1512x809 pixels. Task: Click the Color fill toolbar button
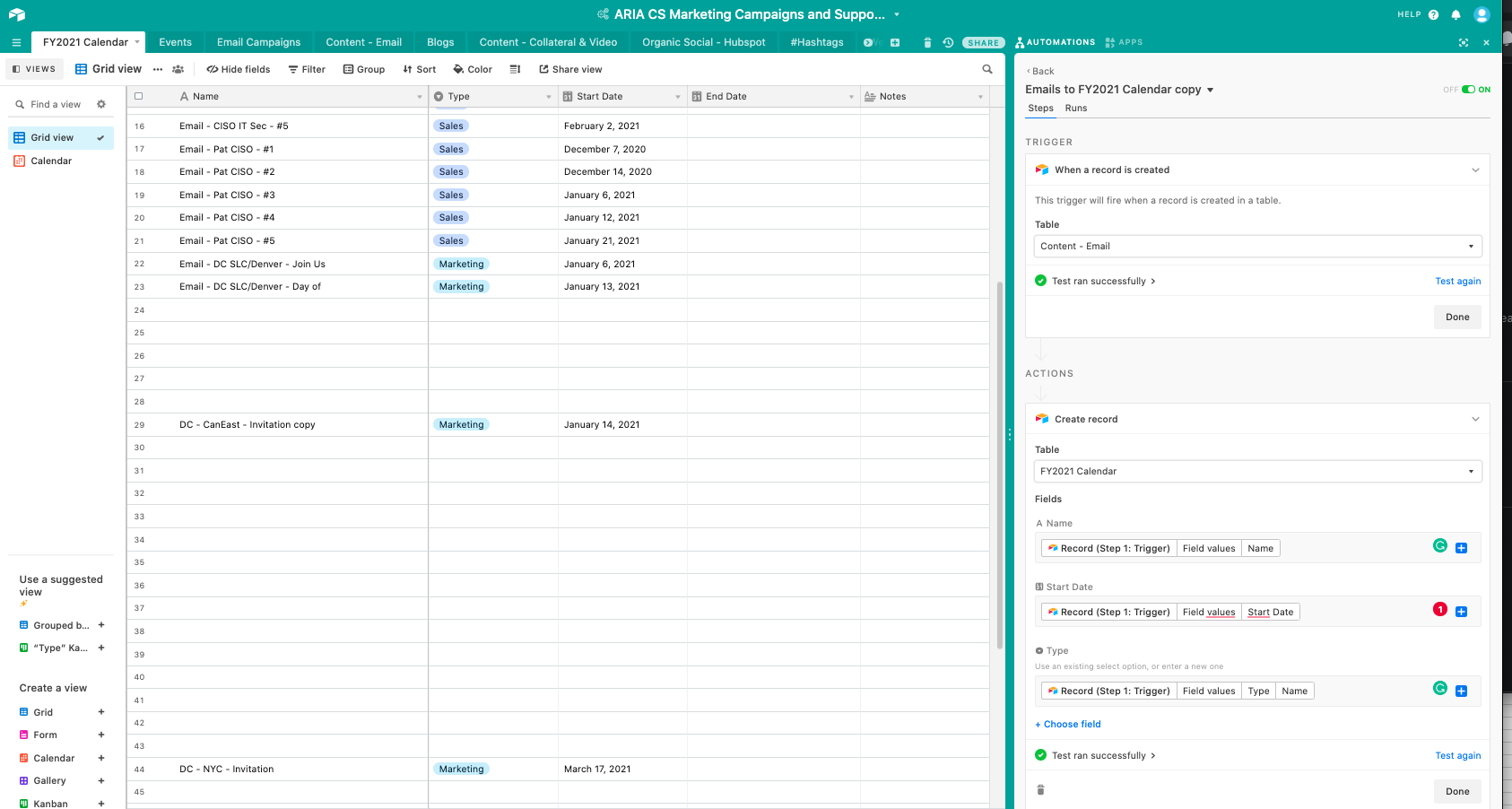[473, 69]
